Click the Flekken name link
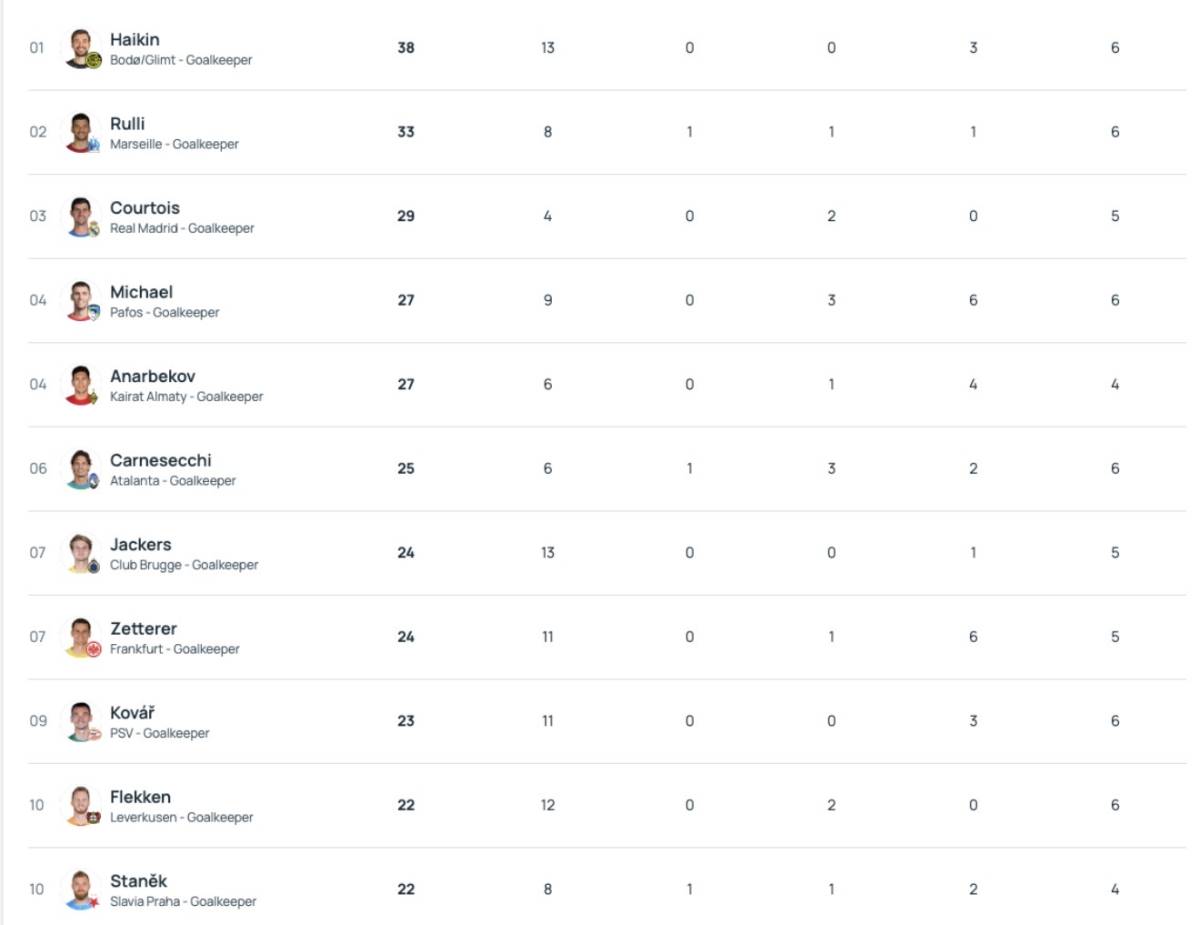The image size is (1200, 925). (x=140, y=797)
